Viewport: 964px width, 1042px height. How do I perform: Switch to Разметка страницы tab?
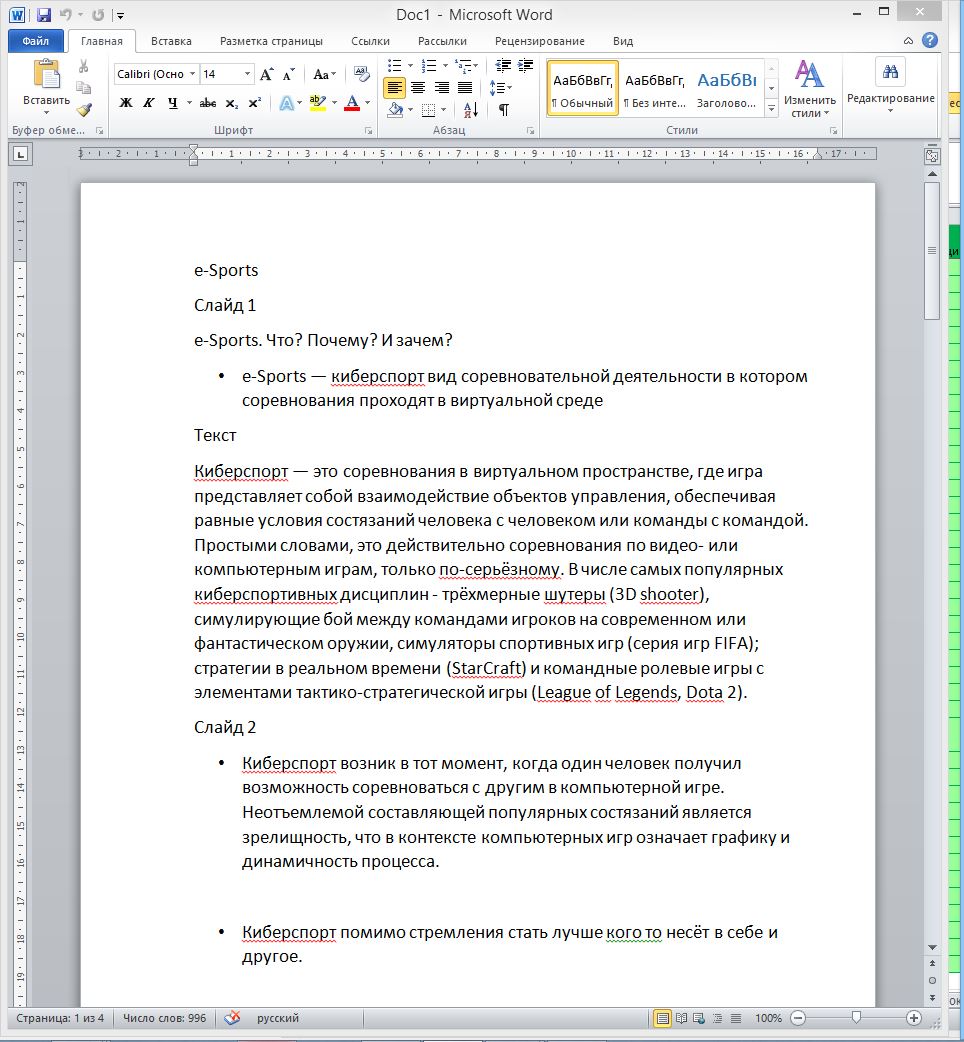[271, 41]
